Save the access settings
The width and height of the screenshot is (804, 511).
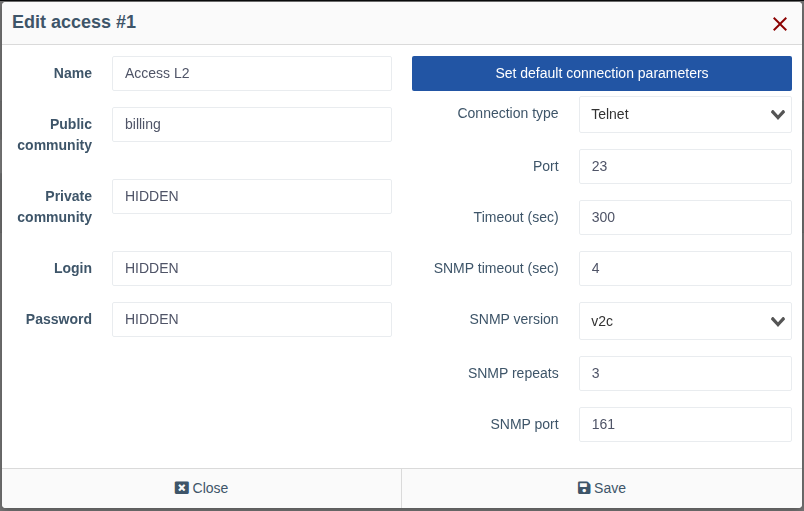coord(602,488)
